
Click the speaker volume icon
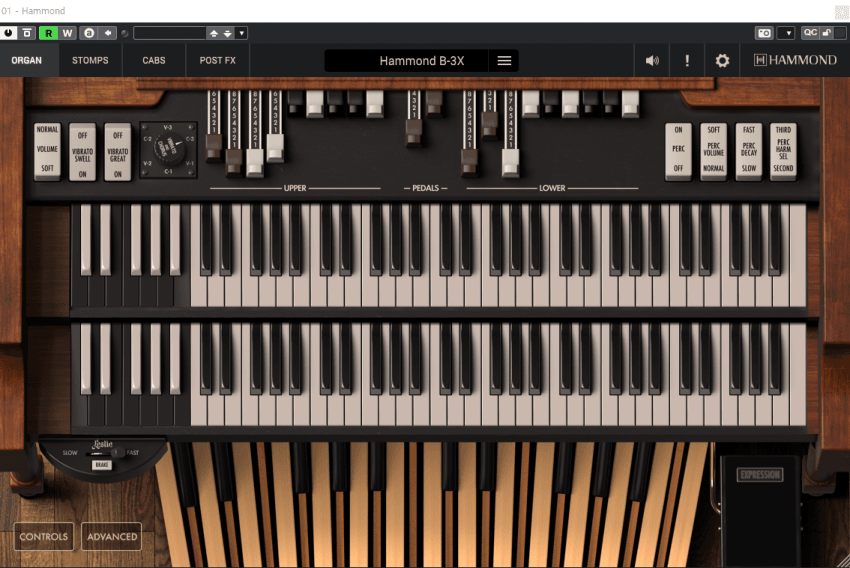tap(652, 61)
